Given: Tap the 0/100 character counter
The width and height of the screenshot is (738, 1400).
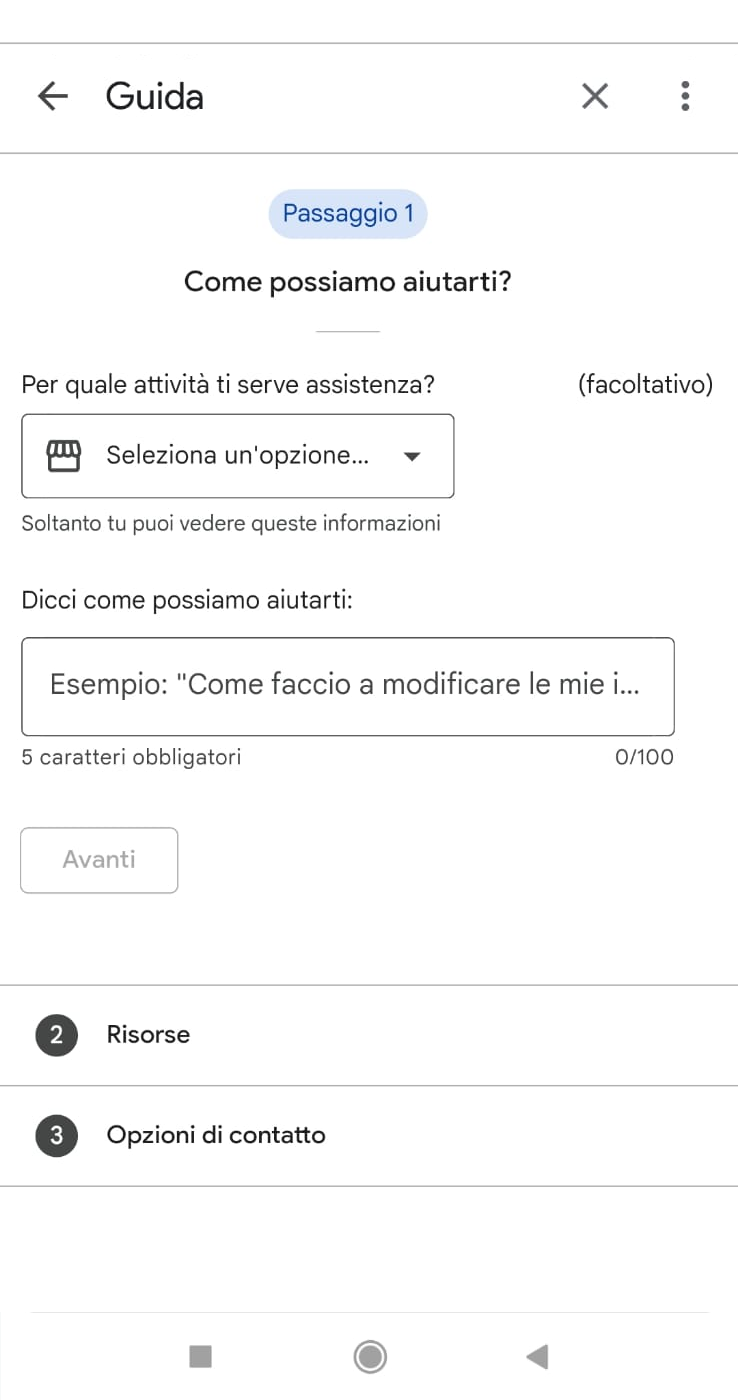Looking at the screenshot, I should [x=645, y=757].
